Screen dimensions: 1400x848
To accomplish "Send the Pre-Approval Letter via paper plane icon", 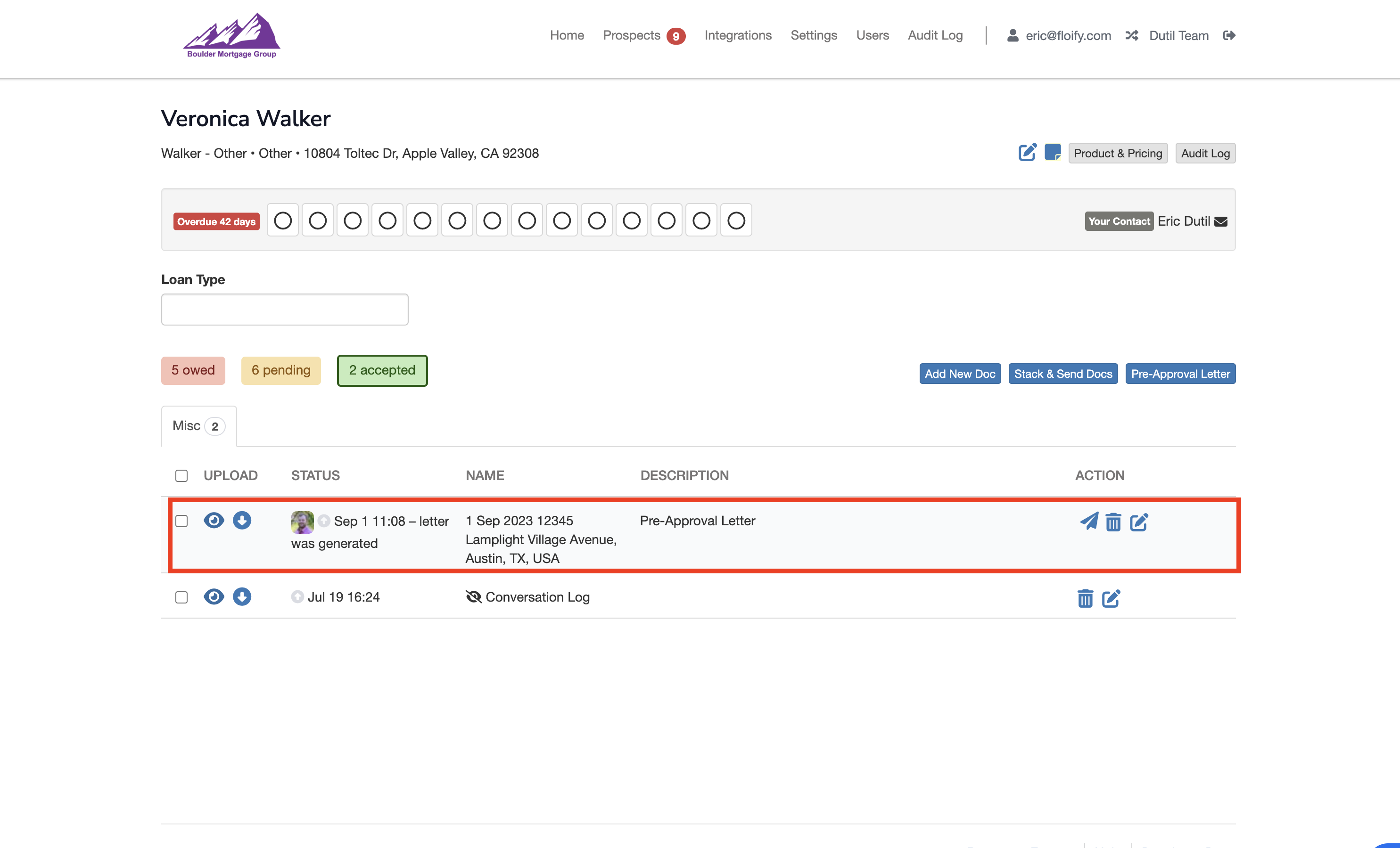I will click(1088, 521).
